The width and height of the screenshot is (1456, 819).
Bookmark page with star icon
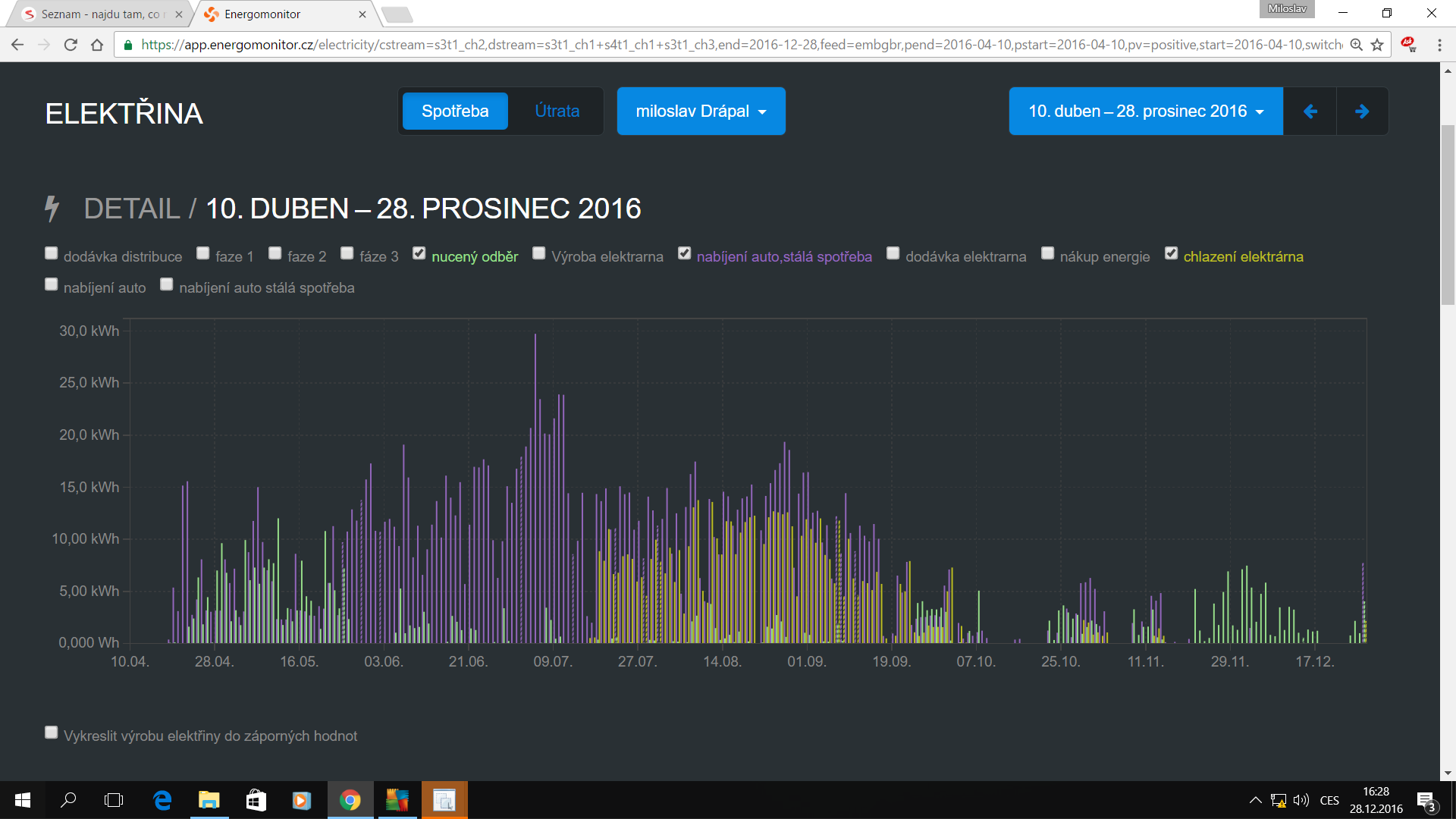[1377, 45]
